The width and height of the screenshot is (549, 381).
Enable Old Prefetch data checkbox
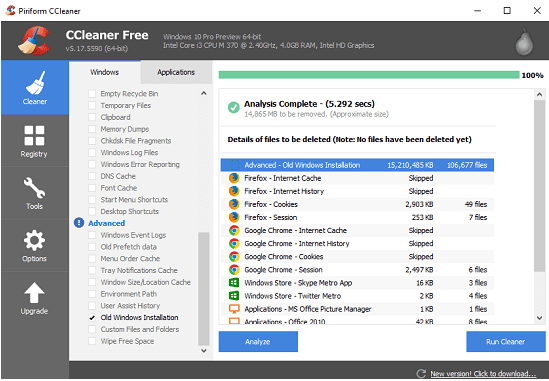point(92,247)
